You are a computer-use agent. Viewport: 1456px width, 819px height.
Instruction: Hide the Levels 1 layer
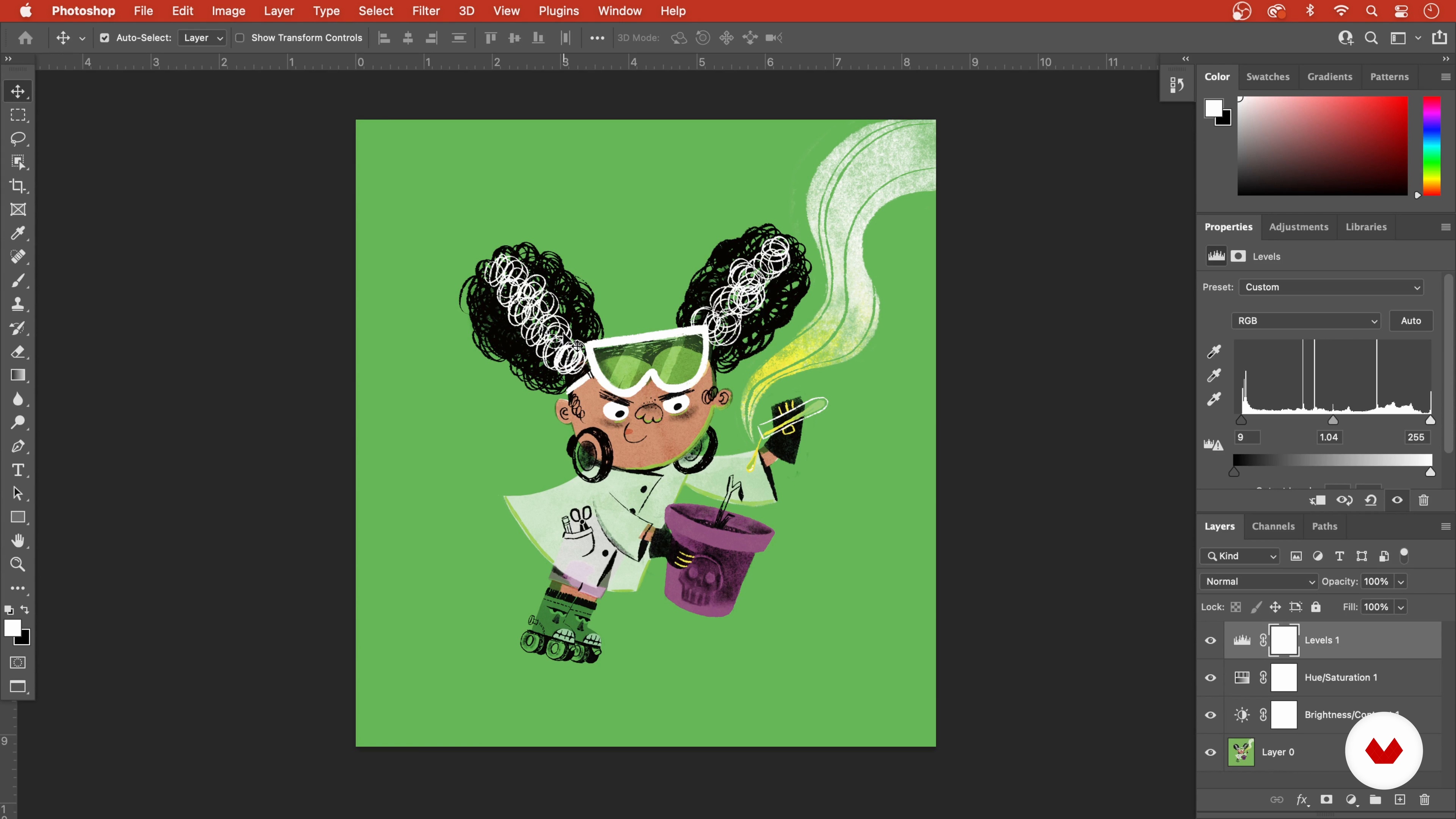click(1211, 640)
